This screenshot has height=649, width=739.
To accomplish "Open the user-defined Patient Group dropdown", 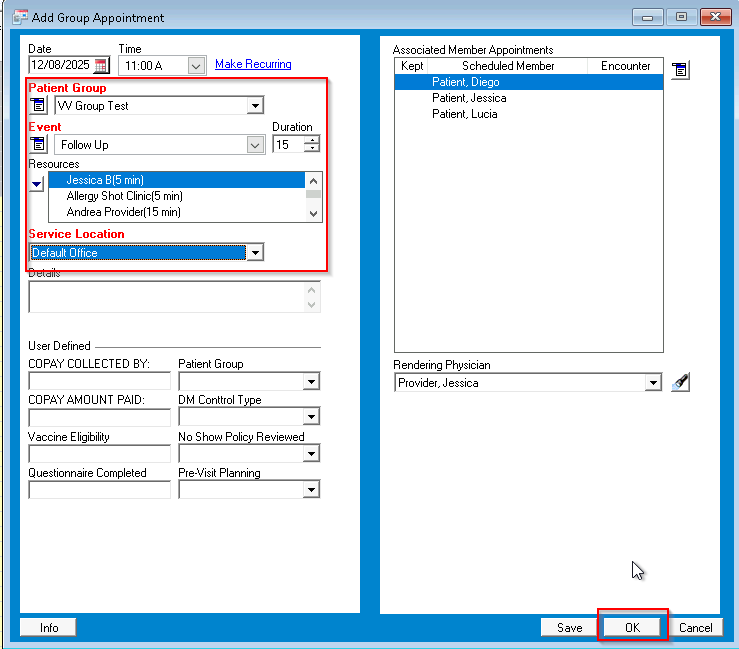I will [311, 382].
